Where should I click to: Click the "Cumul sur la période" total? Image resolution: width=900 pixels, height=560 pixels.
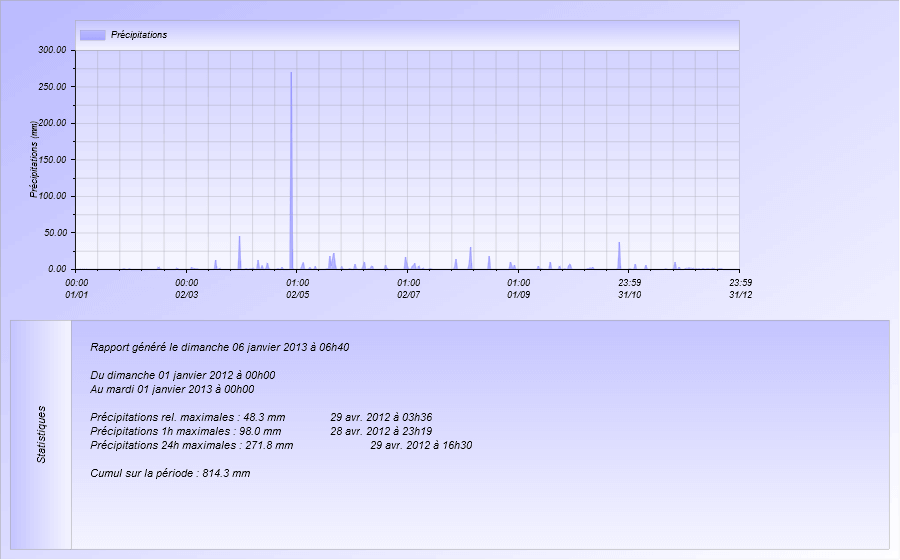coord(169,473)
